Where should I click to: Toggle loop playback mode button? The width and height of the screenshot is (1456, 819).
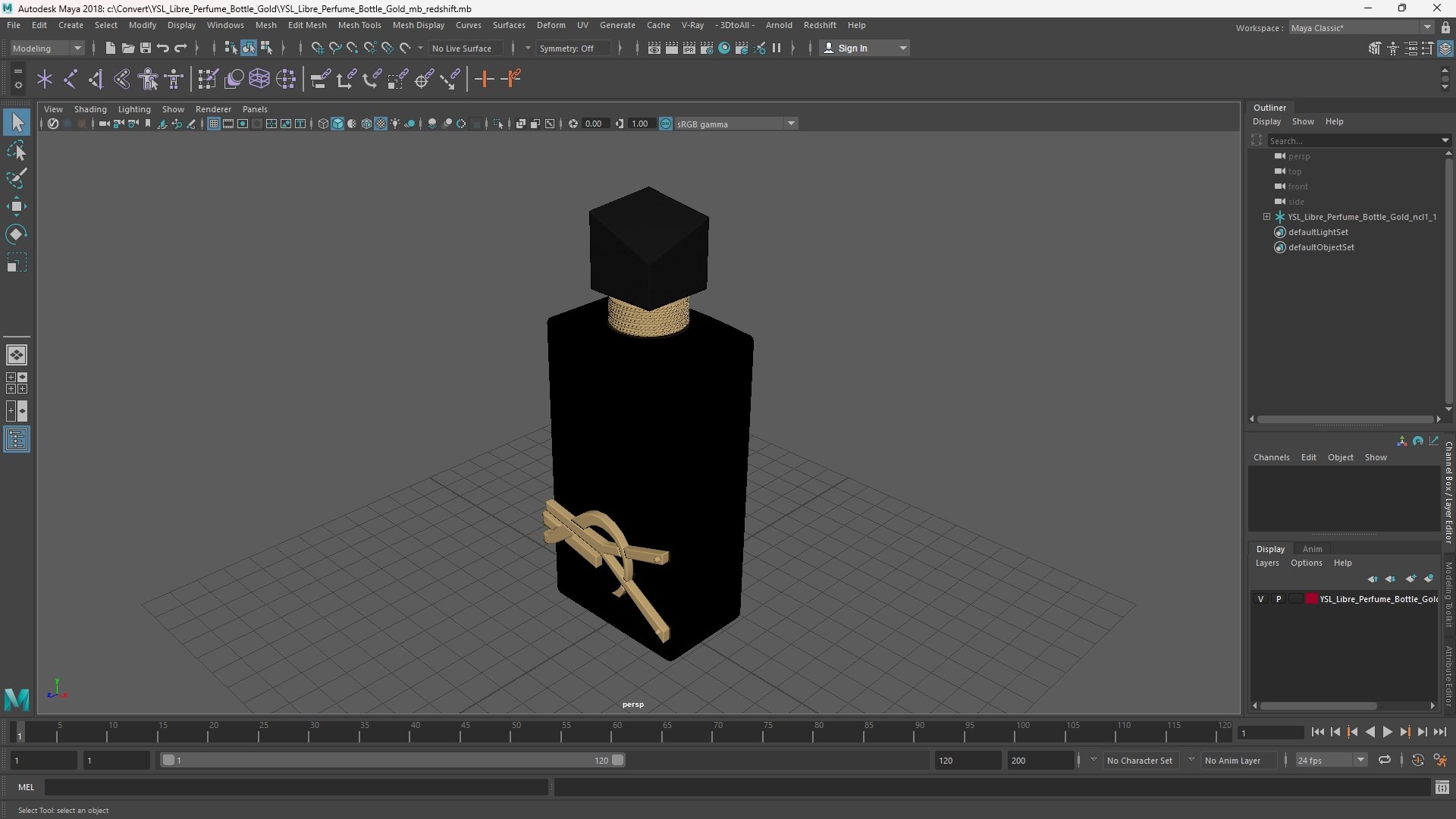[1385, 760]
